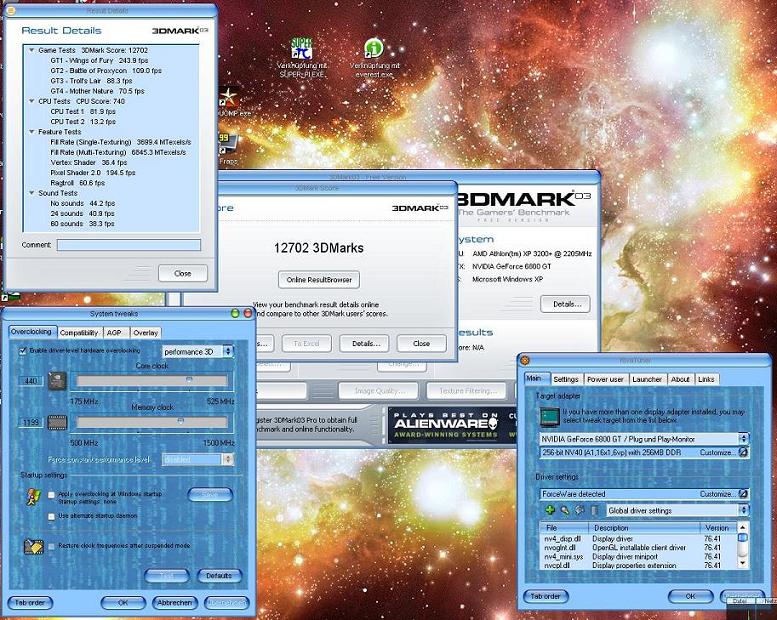777x620 pixels.
Task: Click OK in RivaTuner window
Action: (x=690, y=597)
